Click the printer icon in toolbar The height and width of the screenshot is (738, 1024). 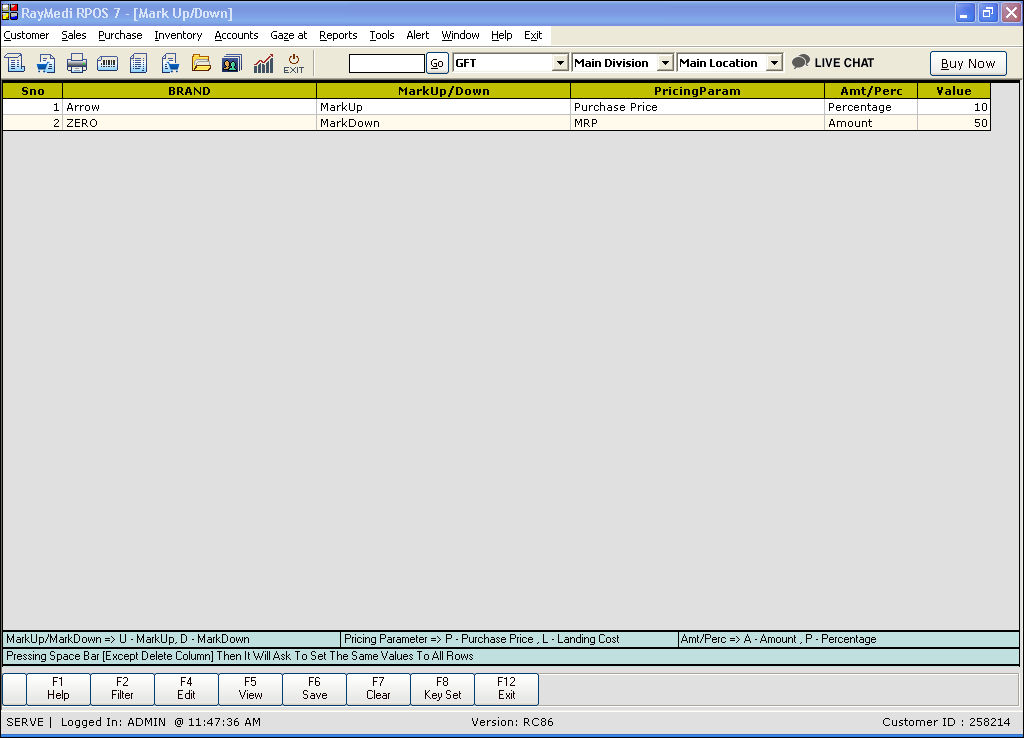(x=77, y=63)
